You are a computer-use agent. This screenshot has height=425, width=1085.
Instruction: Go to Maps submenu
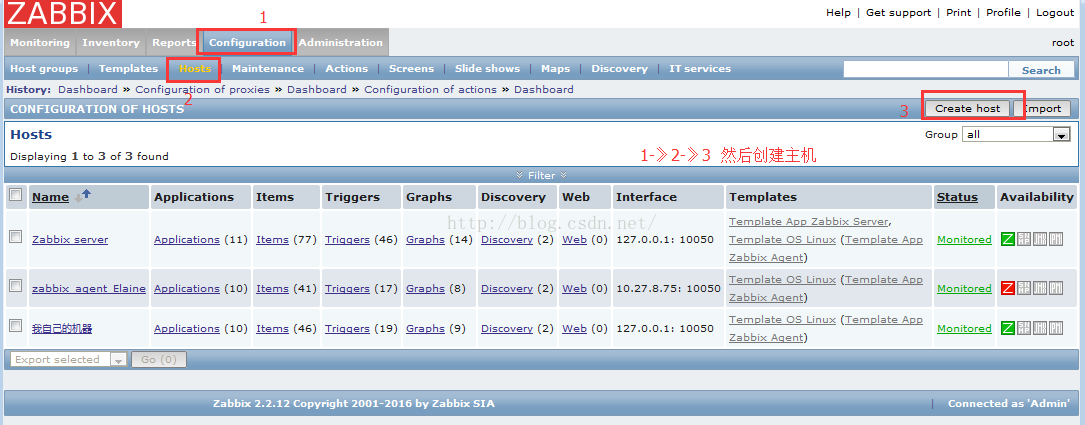556,69
